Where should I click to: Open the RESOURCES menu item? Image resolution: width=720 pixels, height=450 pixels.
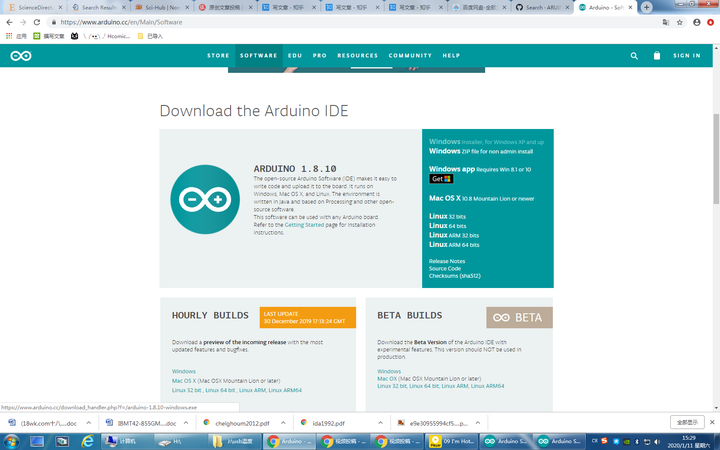click(358, 56)
